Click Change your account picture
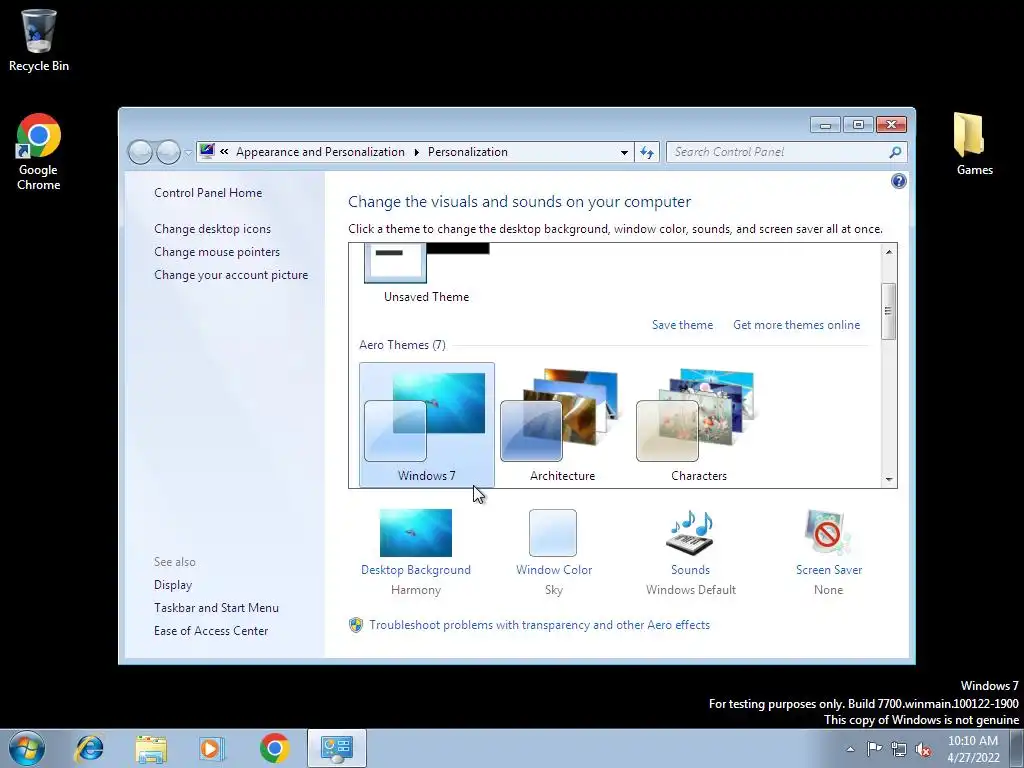1024x768 pixels. click(231, 275)
